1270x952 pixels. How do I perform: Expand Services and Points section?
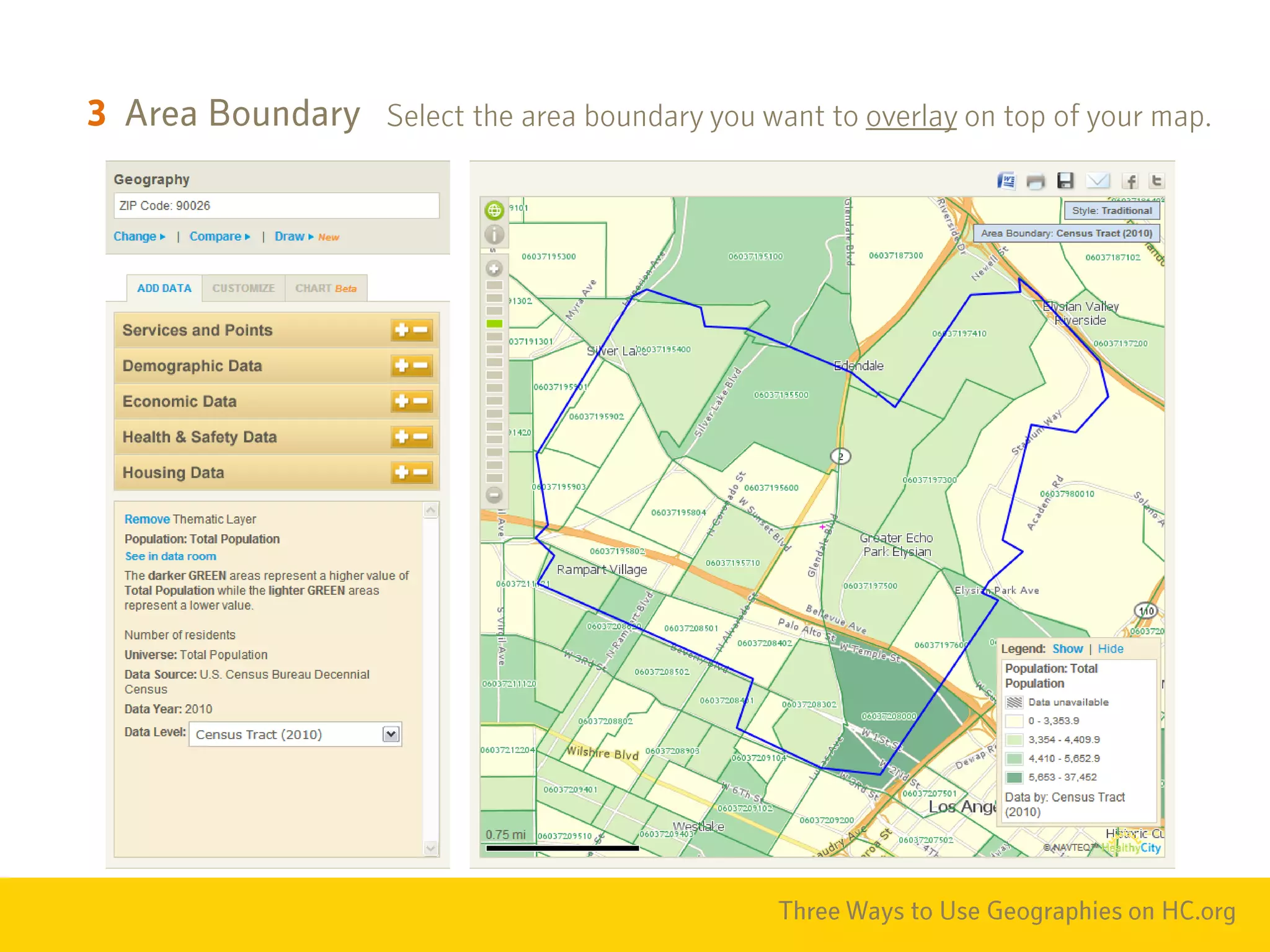click(402, 330)
